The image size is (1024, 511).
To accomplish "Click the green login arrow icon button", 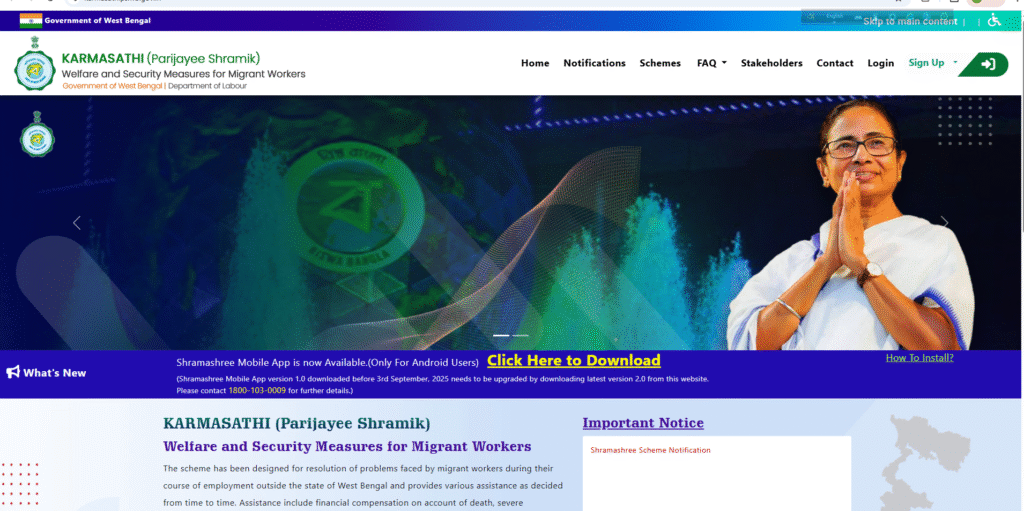I will (x=984, y=64).
